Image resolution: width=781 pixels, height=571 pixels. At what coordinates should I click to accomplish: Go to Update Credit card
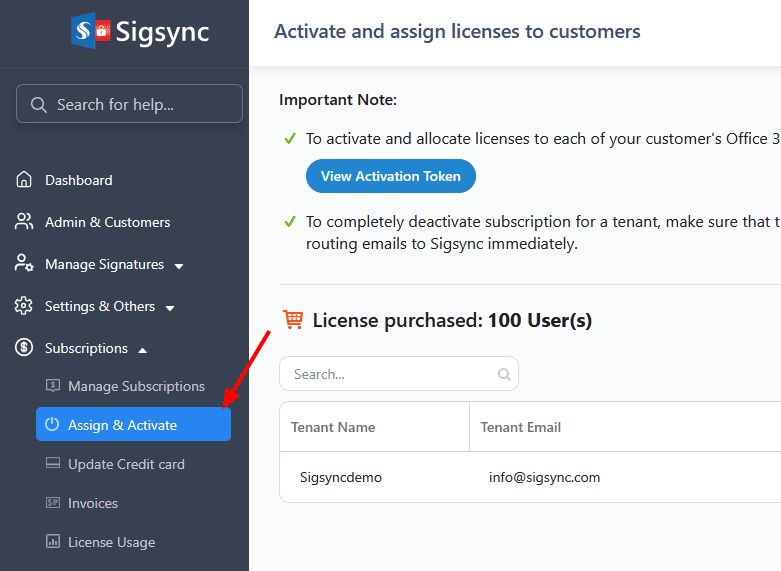coord(127,464)
